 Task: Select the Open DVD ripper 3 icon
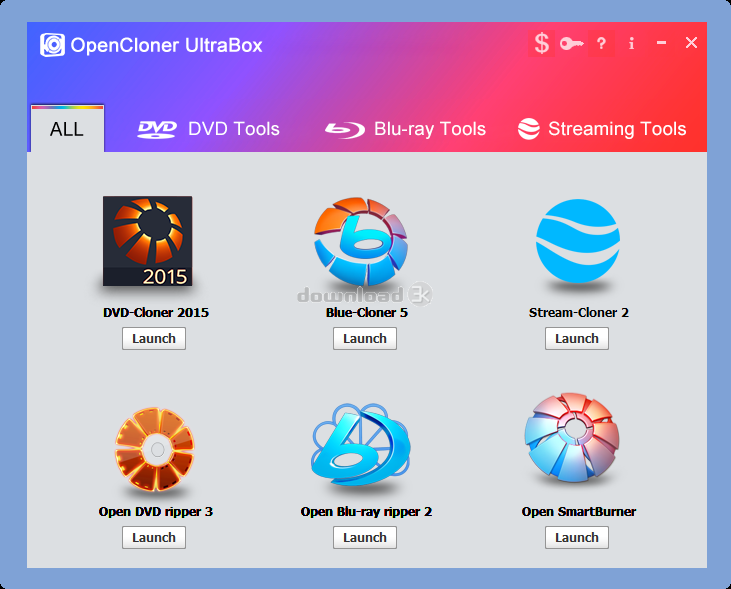point(155,450)
